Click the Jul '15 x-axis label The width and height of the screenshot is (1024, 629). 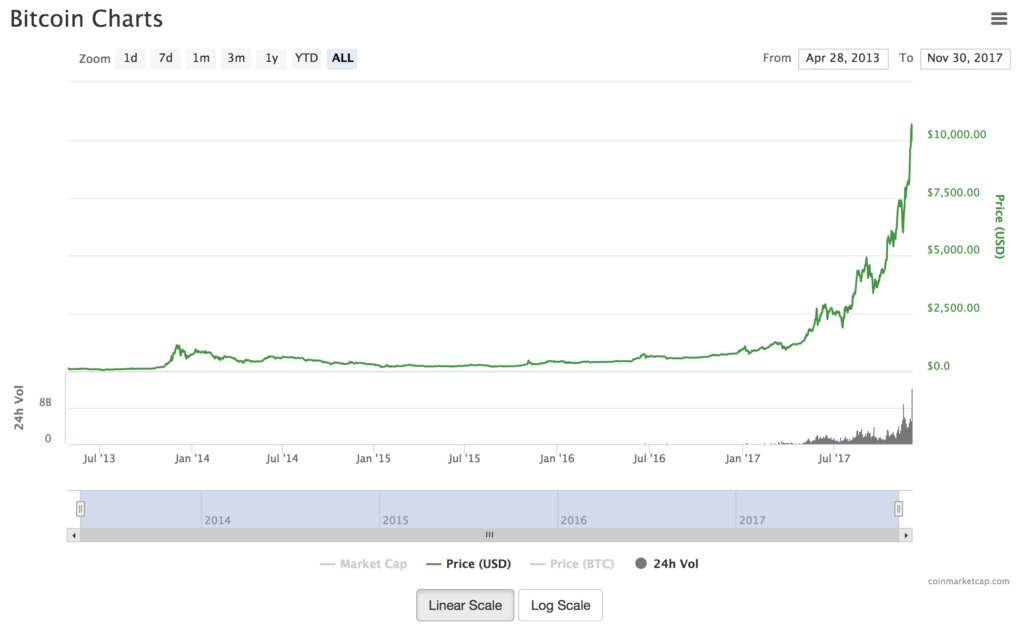(464, 458)
